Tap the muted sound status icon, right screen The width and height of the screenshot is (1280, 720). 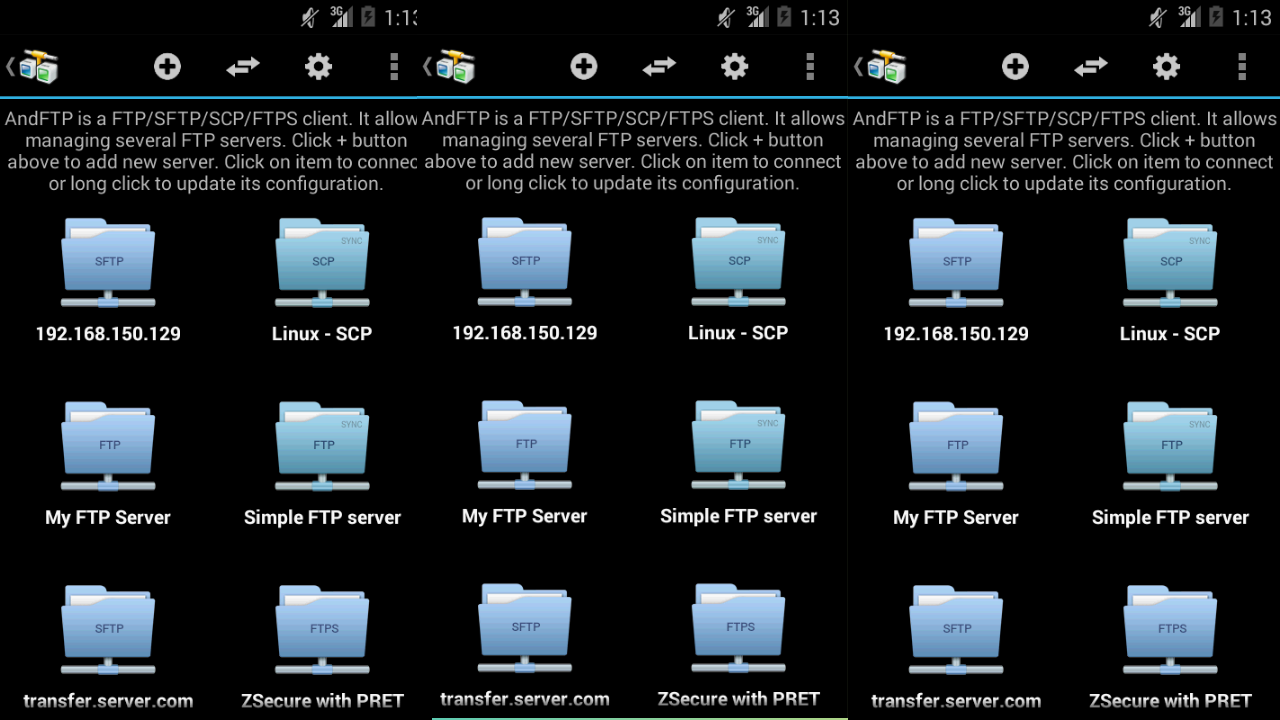click(1157, 17)
